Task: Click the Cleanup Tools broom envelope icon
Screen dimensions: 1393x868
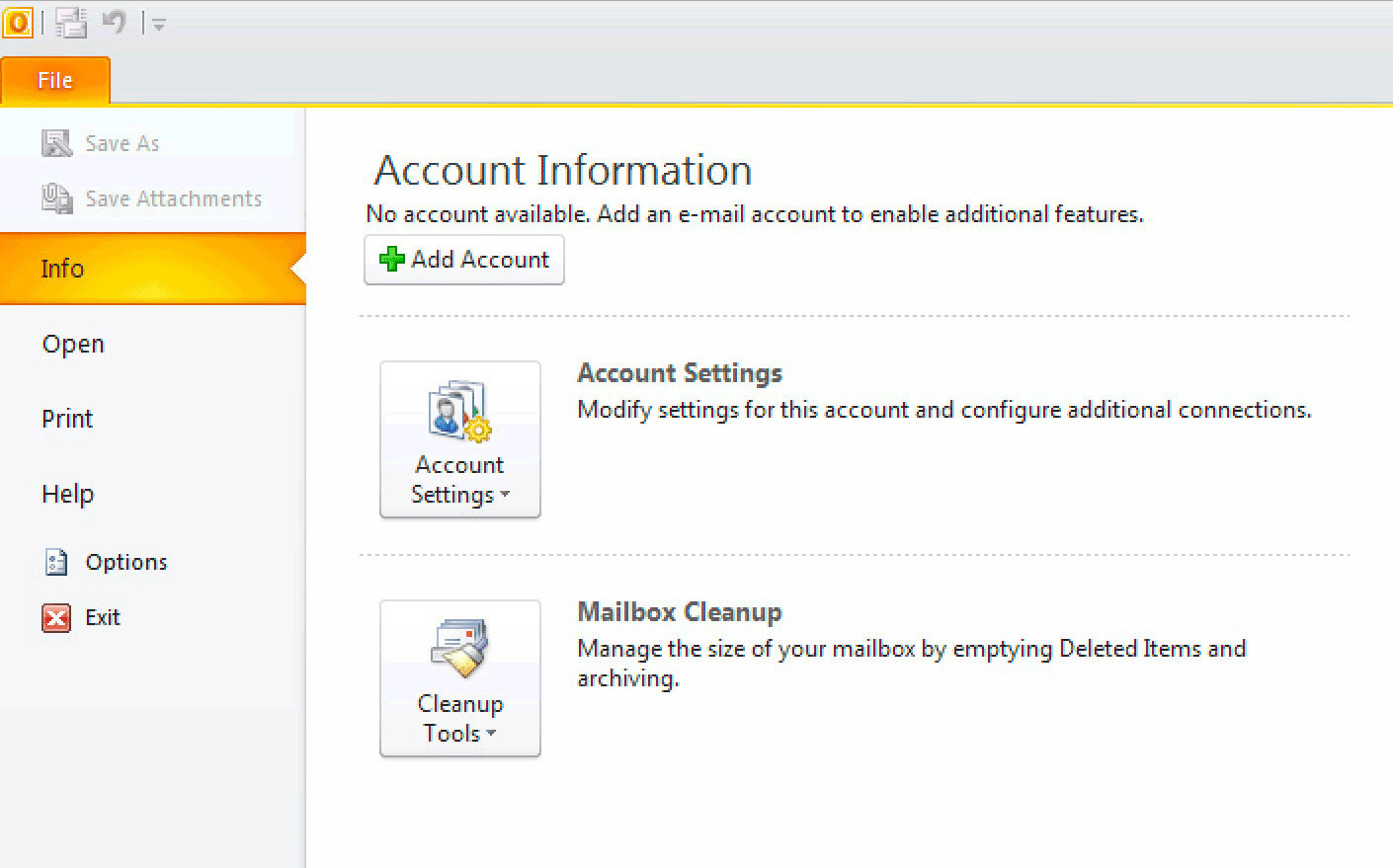Action: click(x=460, y=649)
